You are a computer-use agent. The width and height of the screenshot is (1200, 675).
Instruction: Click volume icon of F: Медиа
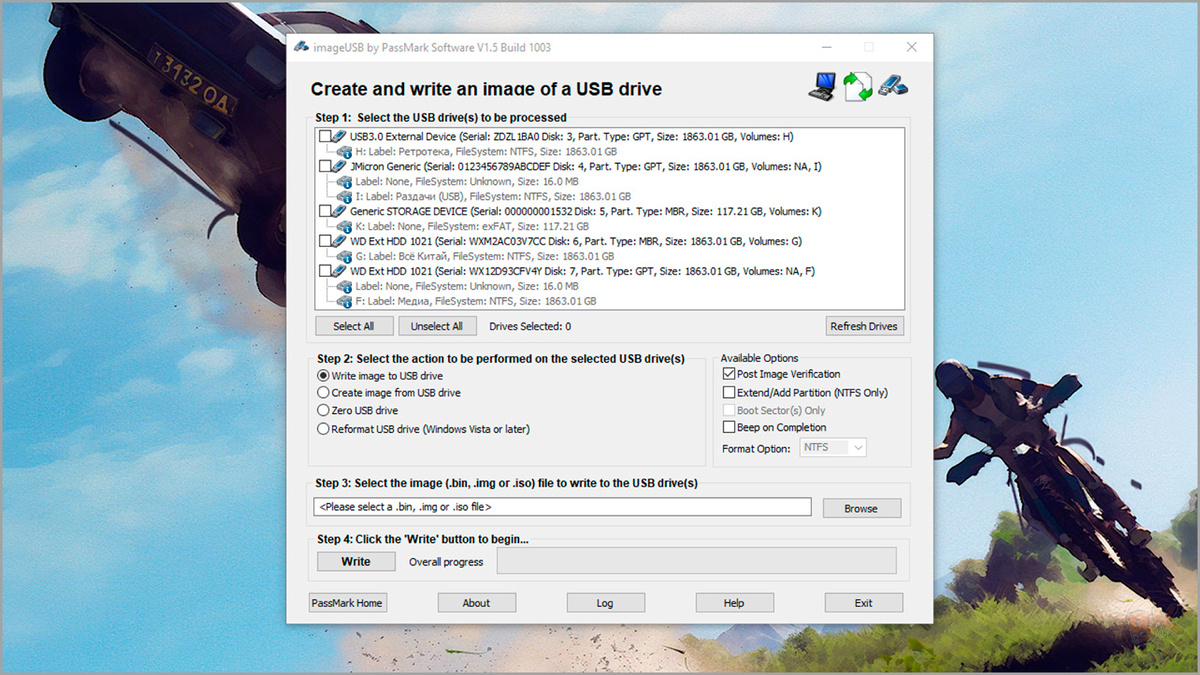(x=345, y=301)
